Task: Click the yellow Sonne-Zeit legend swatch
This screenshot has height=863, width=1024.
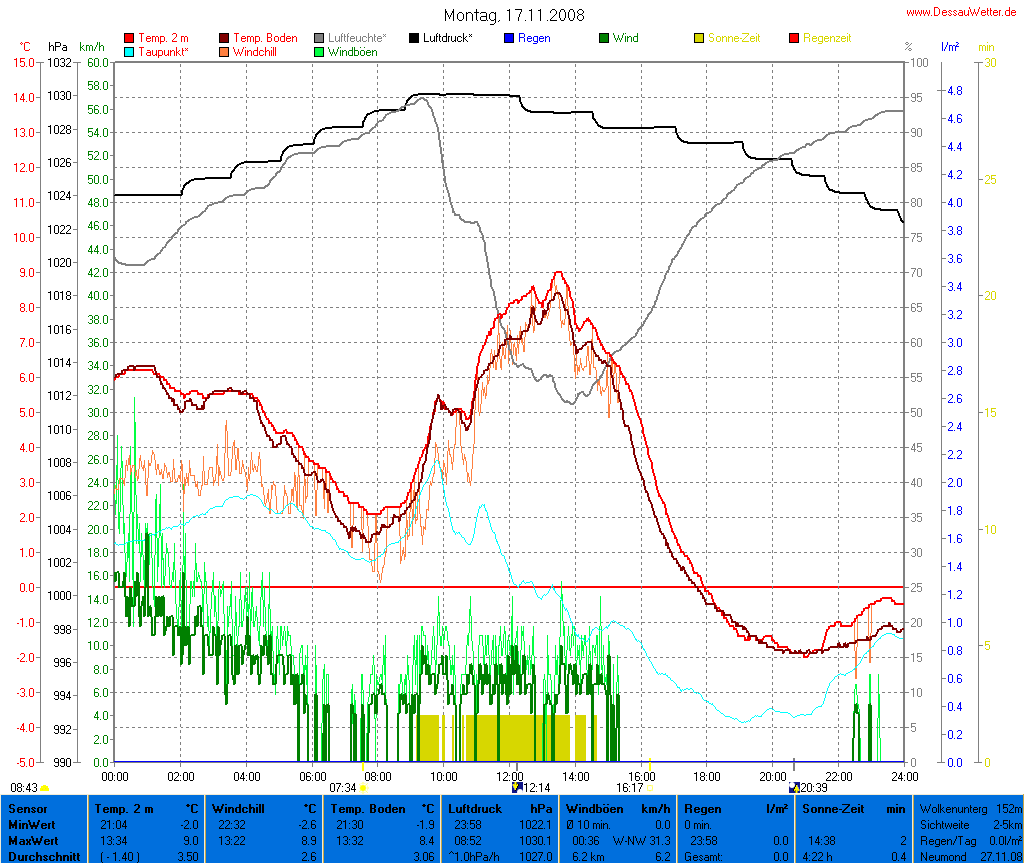Action: click(x=699, y=38)
